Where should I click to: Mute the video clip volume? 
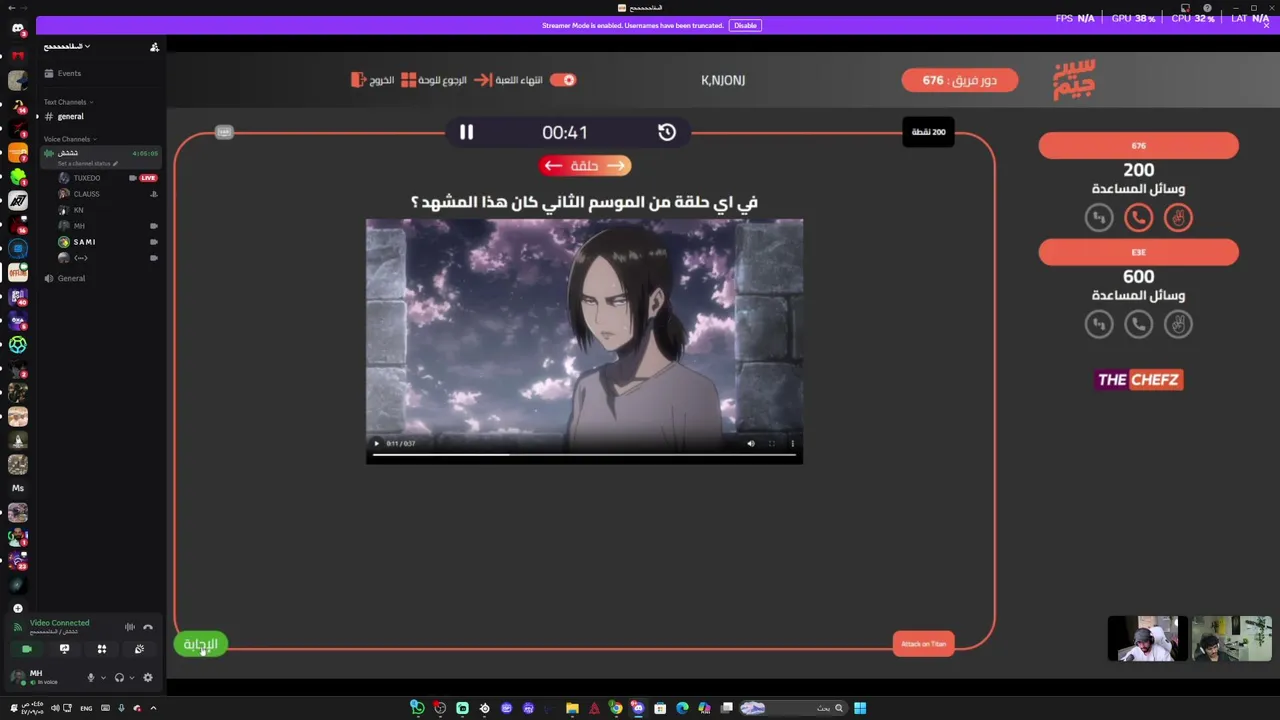[x=751, y=443]
